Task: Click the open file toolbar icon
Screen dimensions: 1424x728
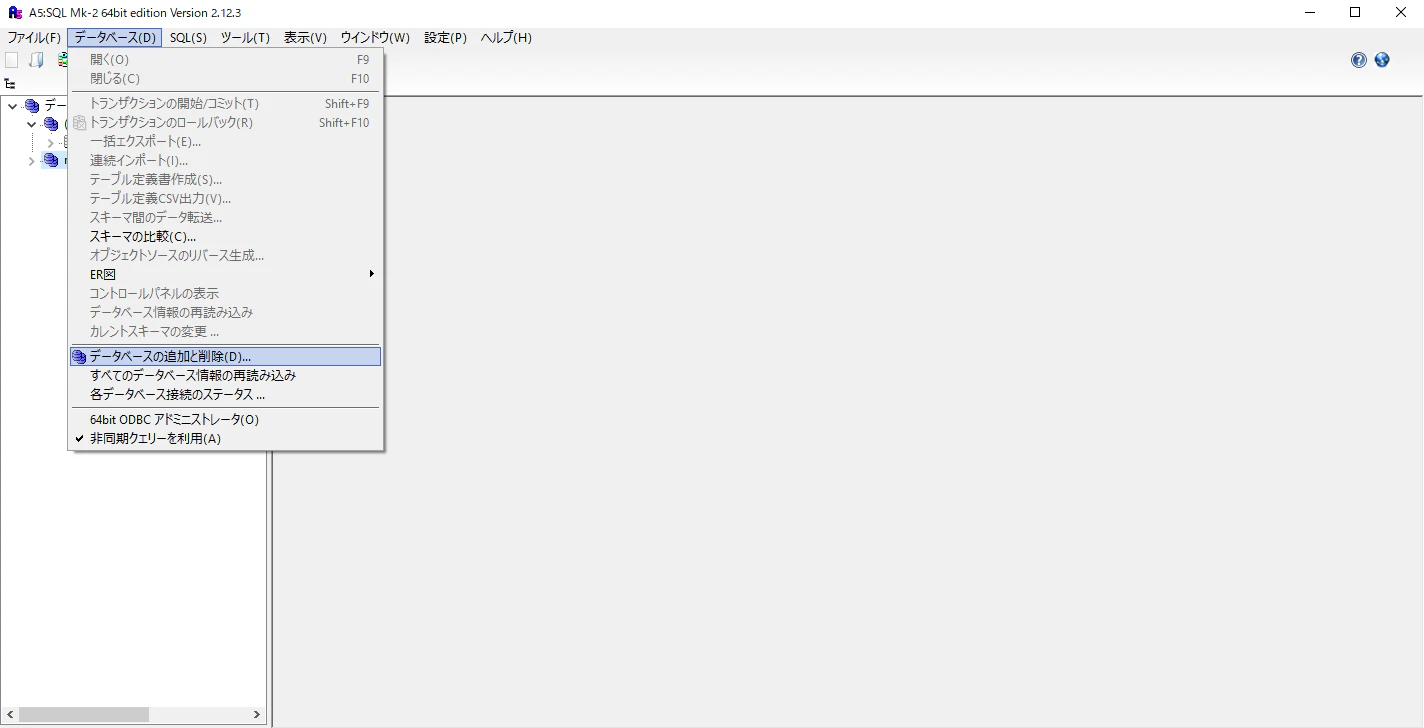Action: pos(36,60)
